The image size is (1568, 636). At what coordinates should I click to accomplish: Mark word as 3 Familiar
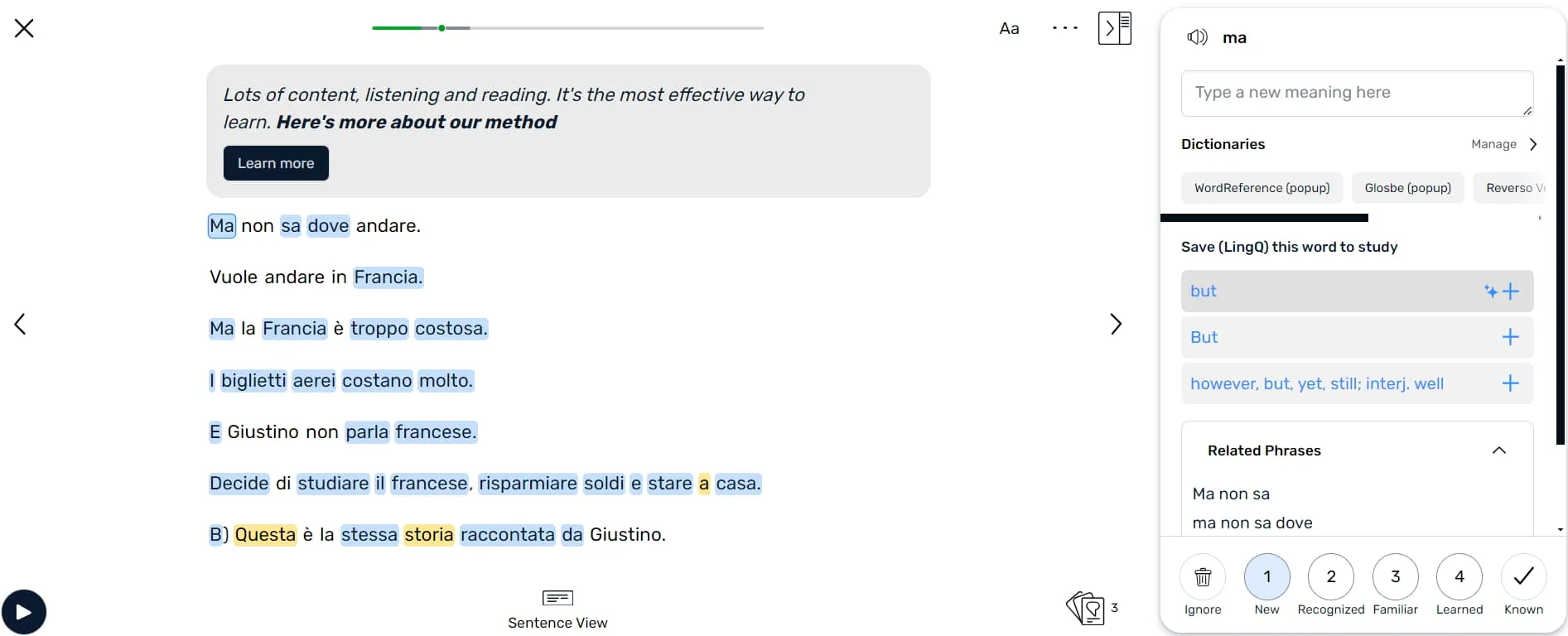click(x=1395, y=577)
